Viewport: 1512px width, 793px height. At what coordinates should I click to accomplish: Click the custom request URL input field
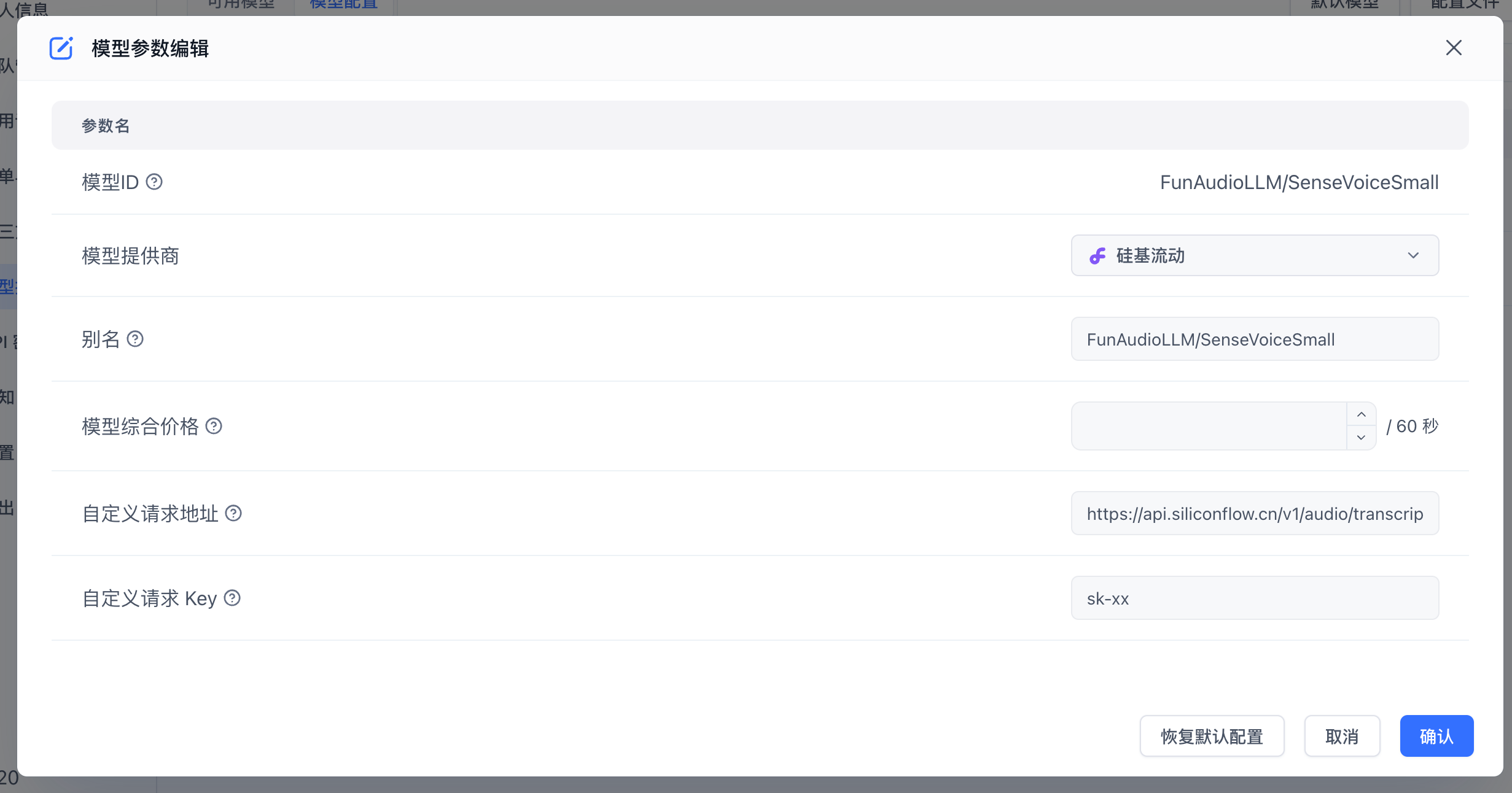(x=1254, y=514)
